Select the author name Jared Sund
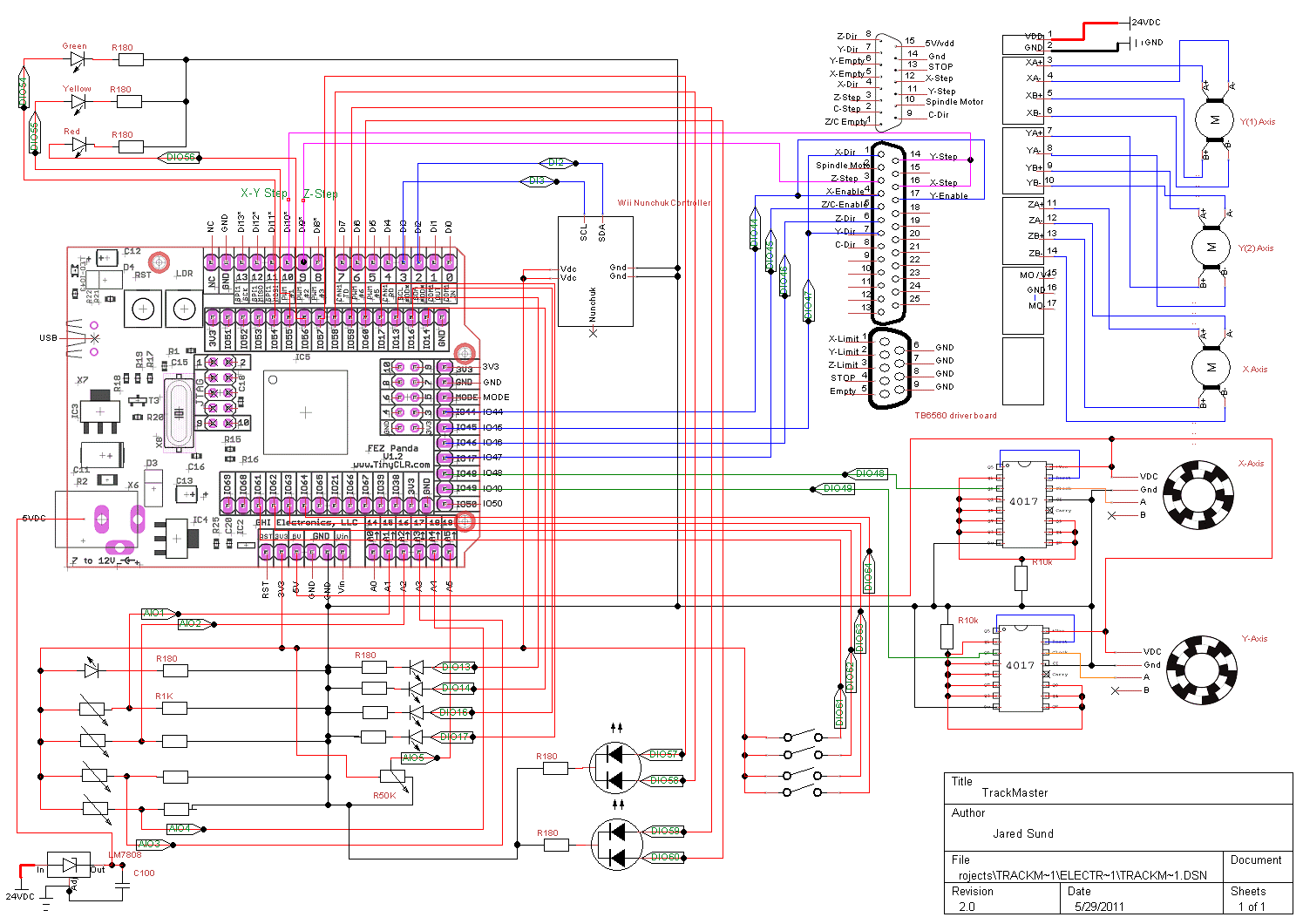 point(1022,833)
